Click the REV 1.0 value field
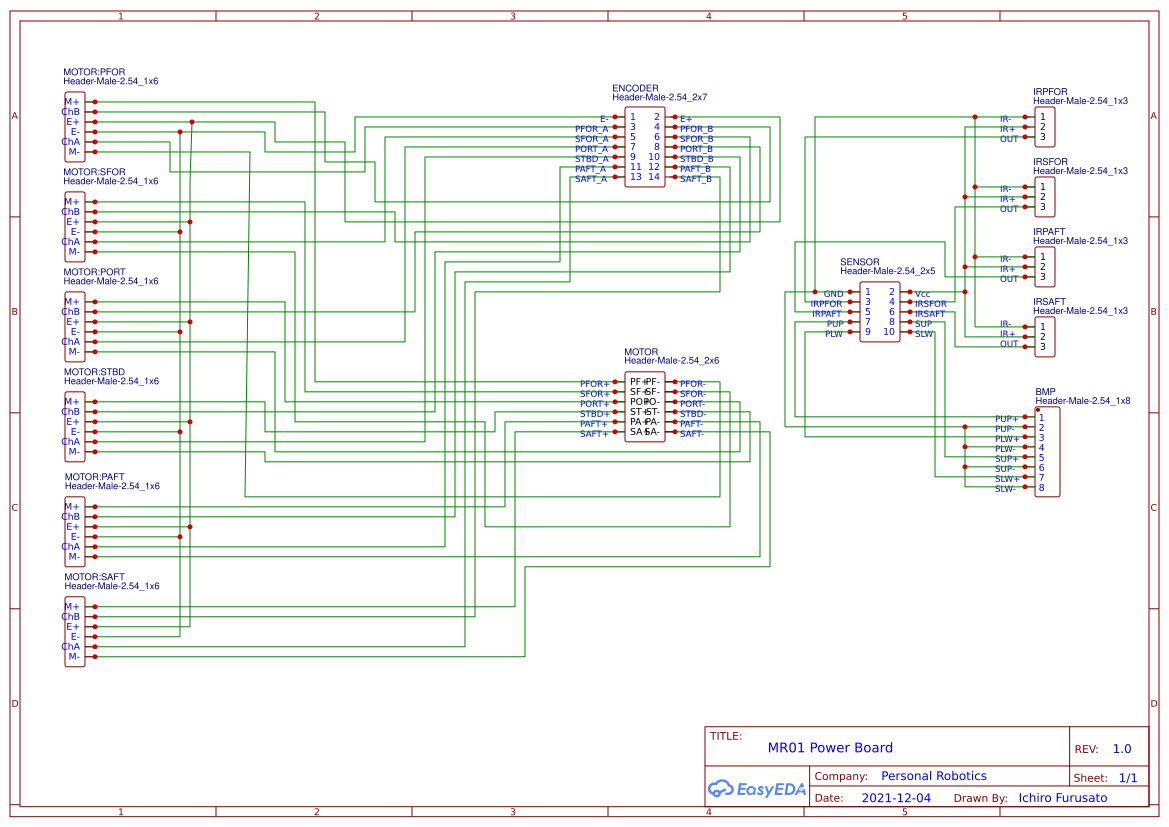 pyautogui.click(x=1120, y=748)
